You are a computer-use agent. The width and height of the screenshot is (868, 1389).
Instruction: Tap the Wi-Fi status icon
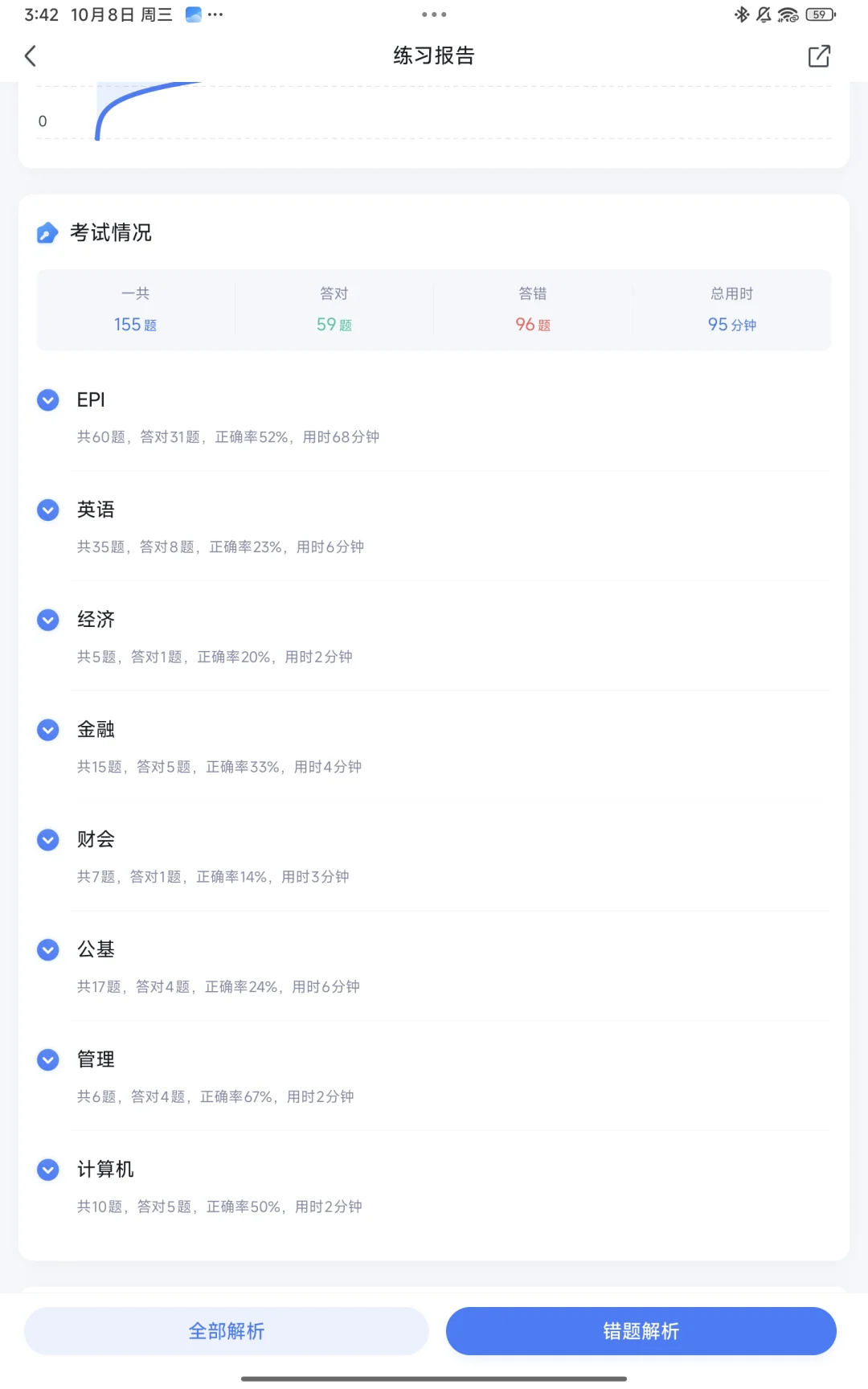point(788,14)
